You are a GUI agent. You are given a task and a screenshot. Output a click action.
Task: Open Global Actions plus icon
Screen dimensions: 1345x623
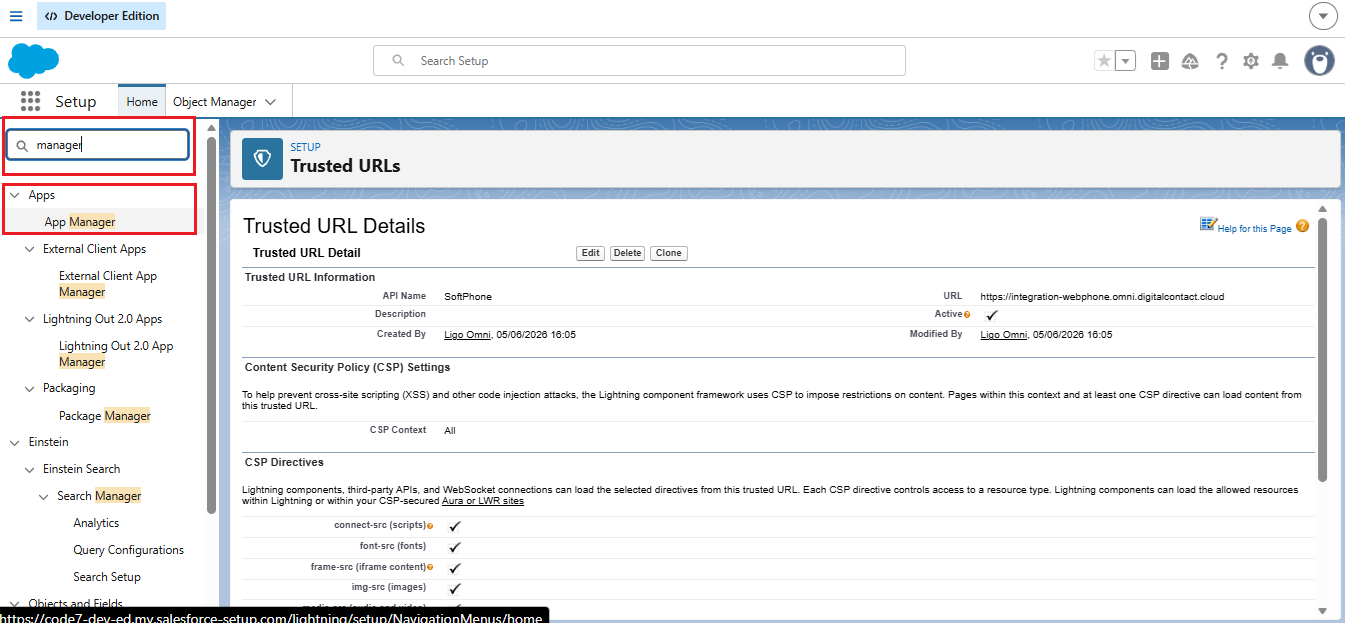tap(1159, 61)
